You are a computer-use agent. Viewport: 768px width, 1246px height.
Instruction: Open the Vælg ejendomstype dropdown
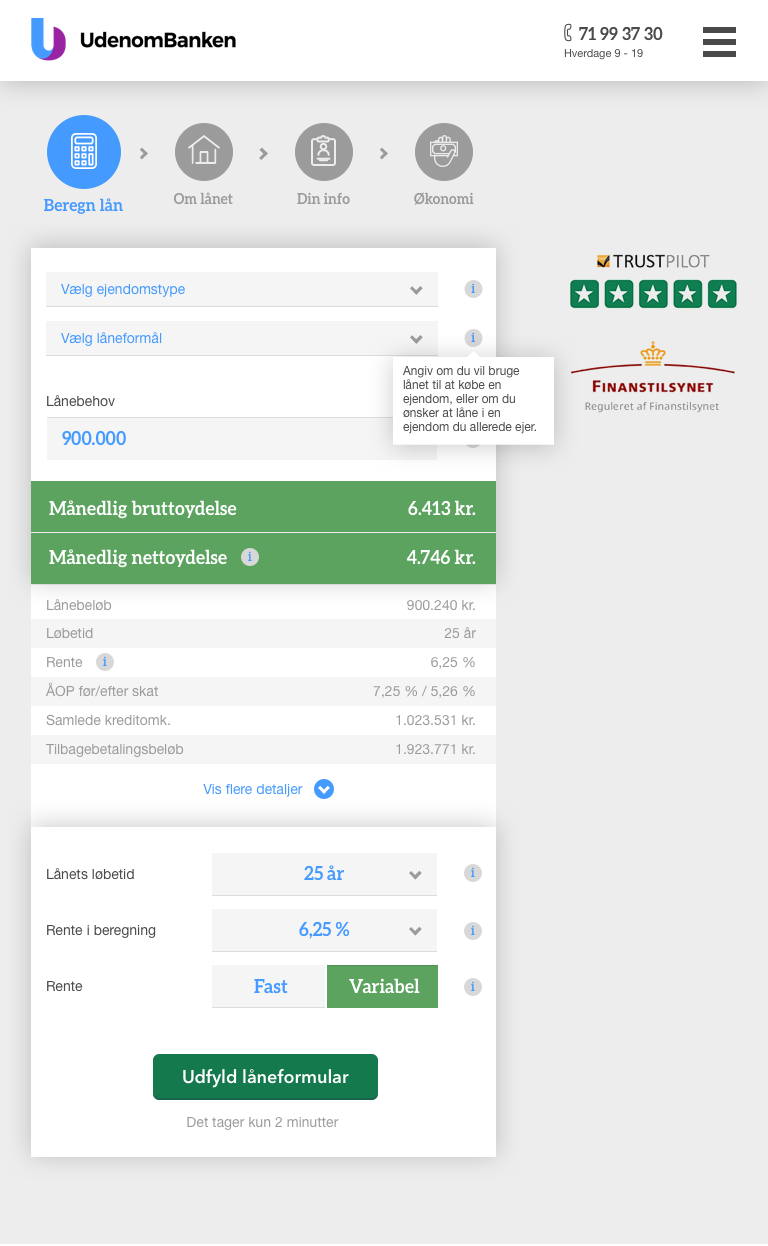coord(242,289)
